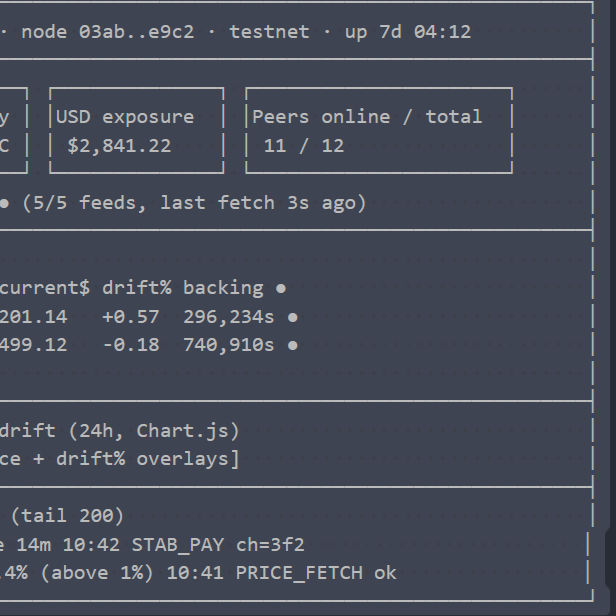Click the feed status dot before 5/5 feeds

tap(4, 203)
